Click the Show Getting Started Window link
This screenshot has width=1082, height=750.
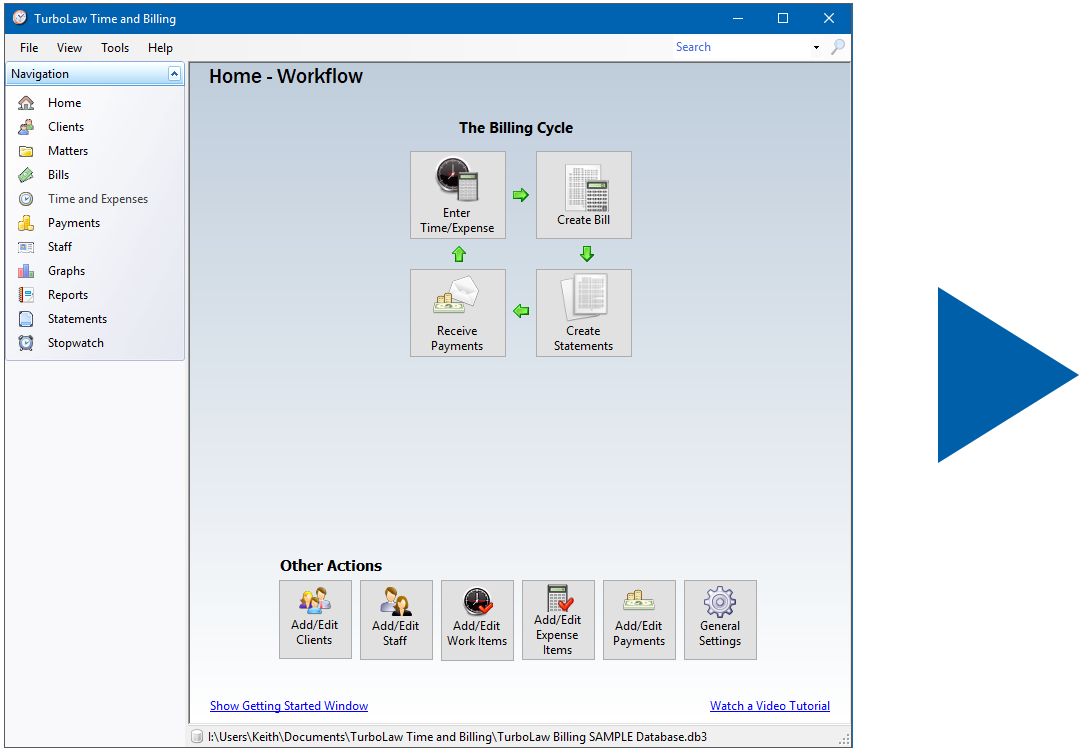coord(289,706)
